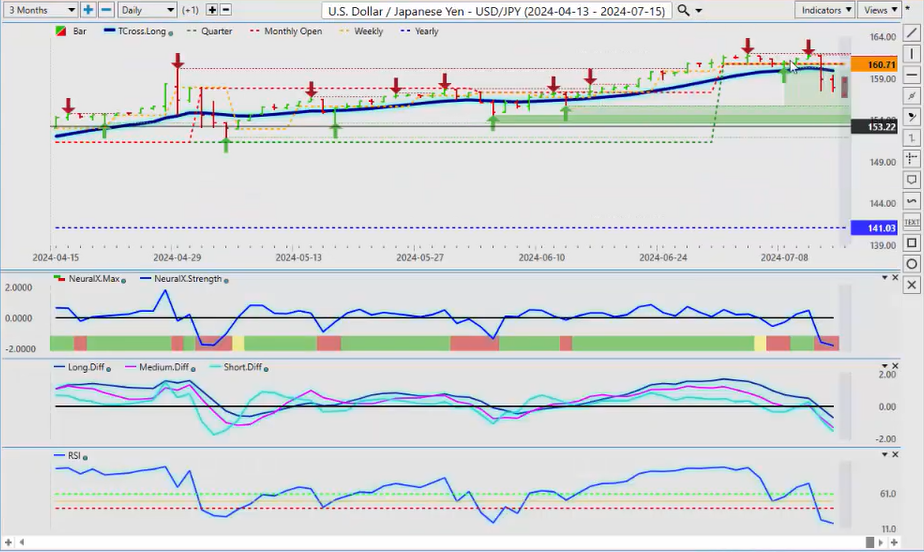Activate the crosshair cursor tool
Viewport: 924px width, 552px height.
(912, 158)
